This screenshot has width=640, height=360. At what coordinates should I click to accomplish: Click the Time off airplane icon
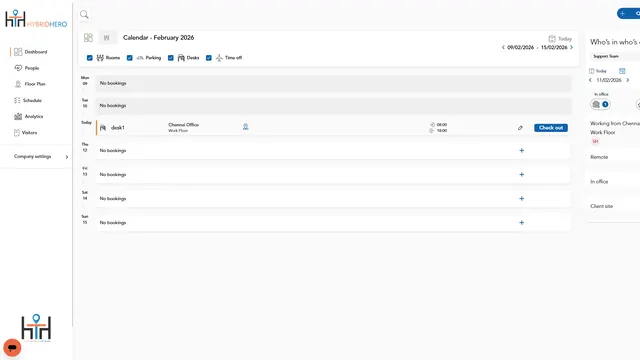(219, 58)
